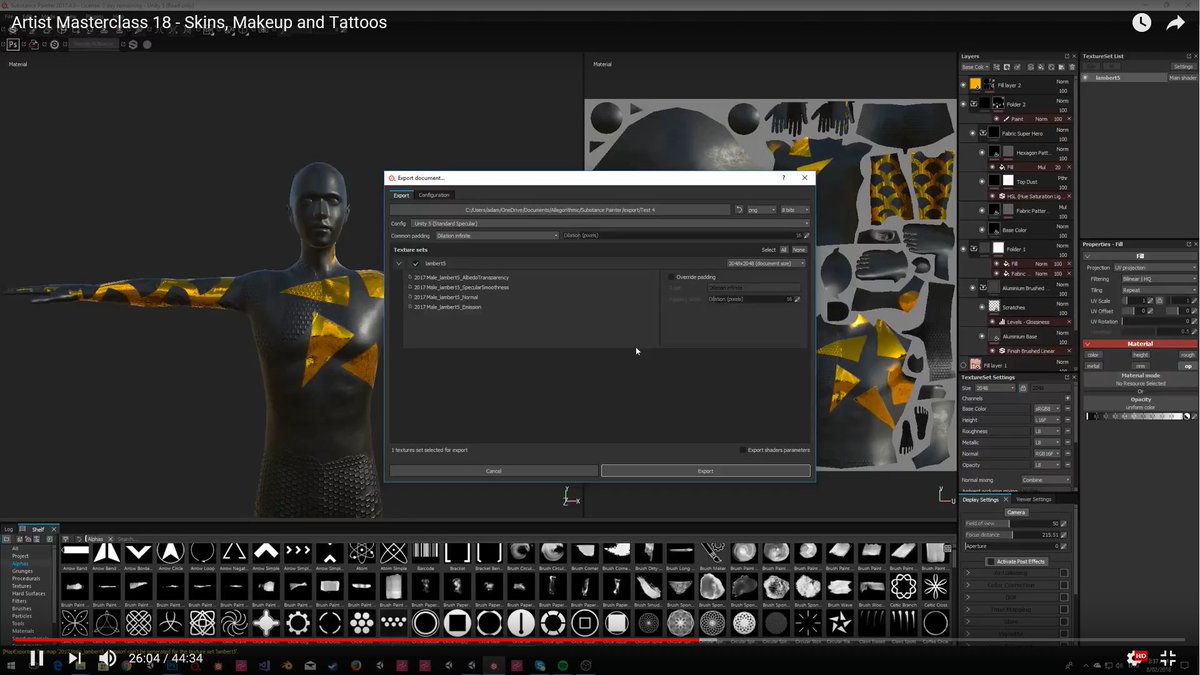
Task: Click the Export button
Action: [705, 471]
